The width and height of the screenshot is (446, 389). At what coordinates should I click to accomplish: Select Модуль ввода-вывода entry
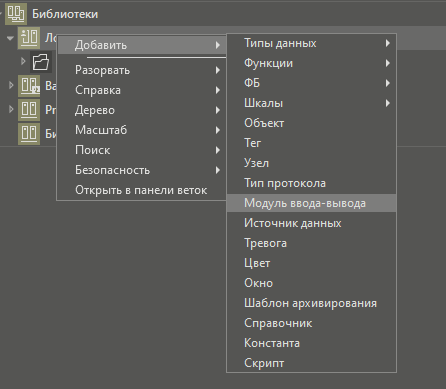click(311, 203)
